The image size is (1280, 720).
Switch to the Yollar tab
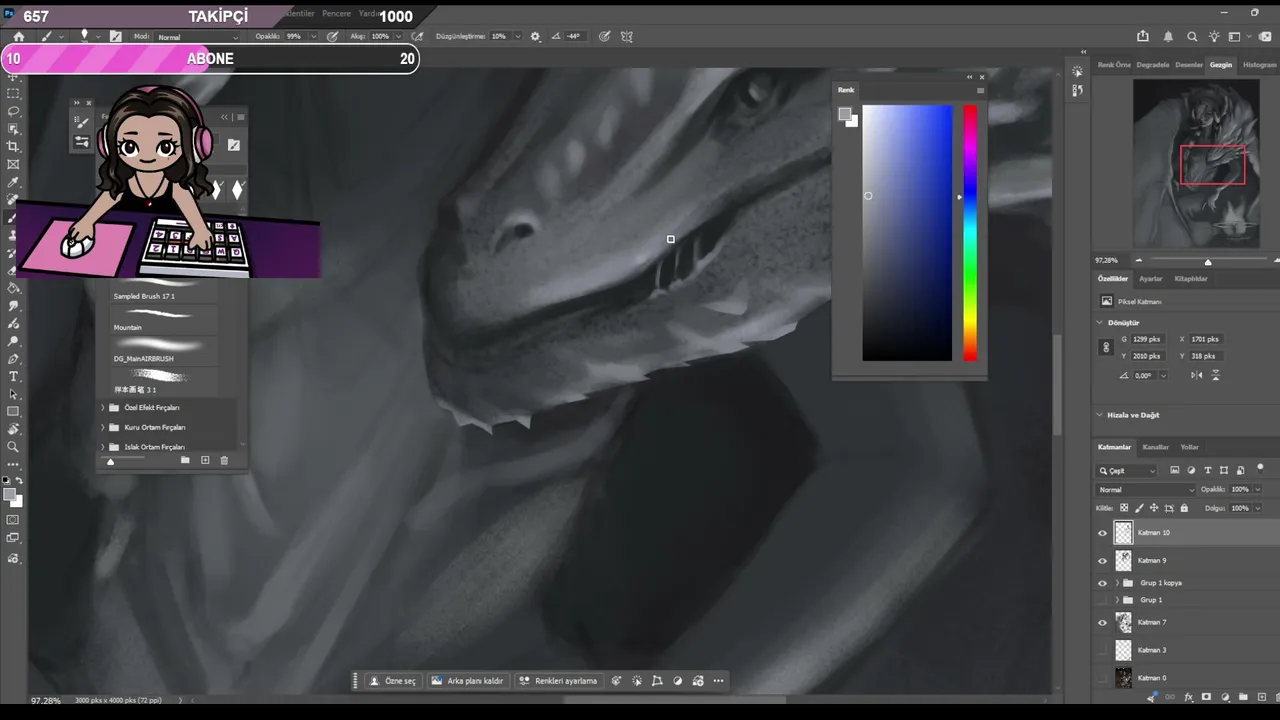1189,447
